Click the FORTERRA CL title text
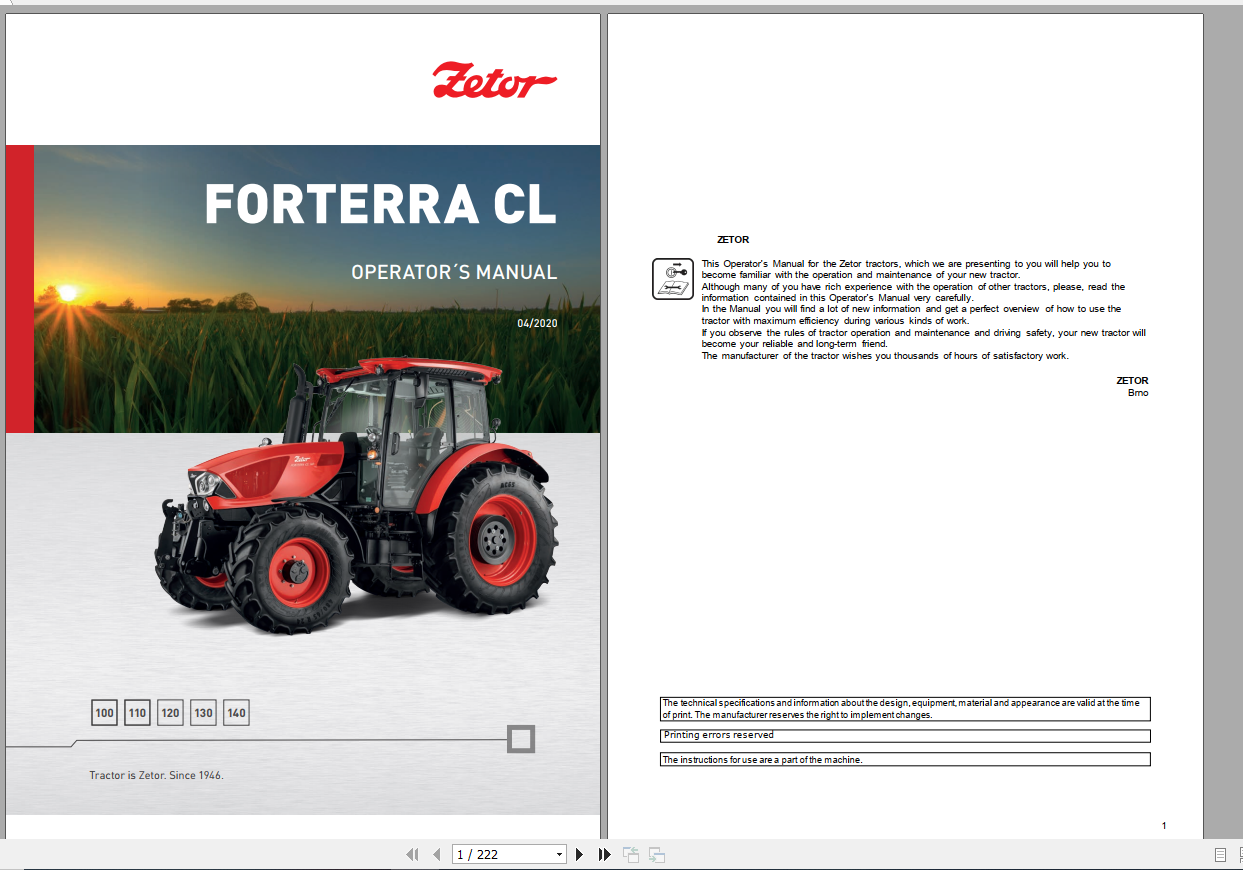1243x870 pixels. pyautogui.click(x=380, y=204)
